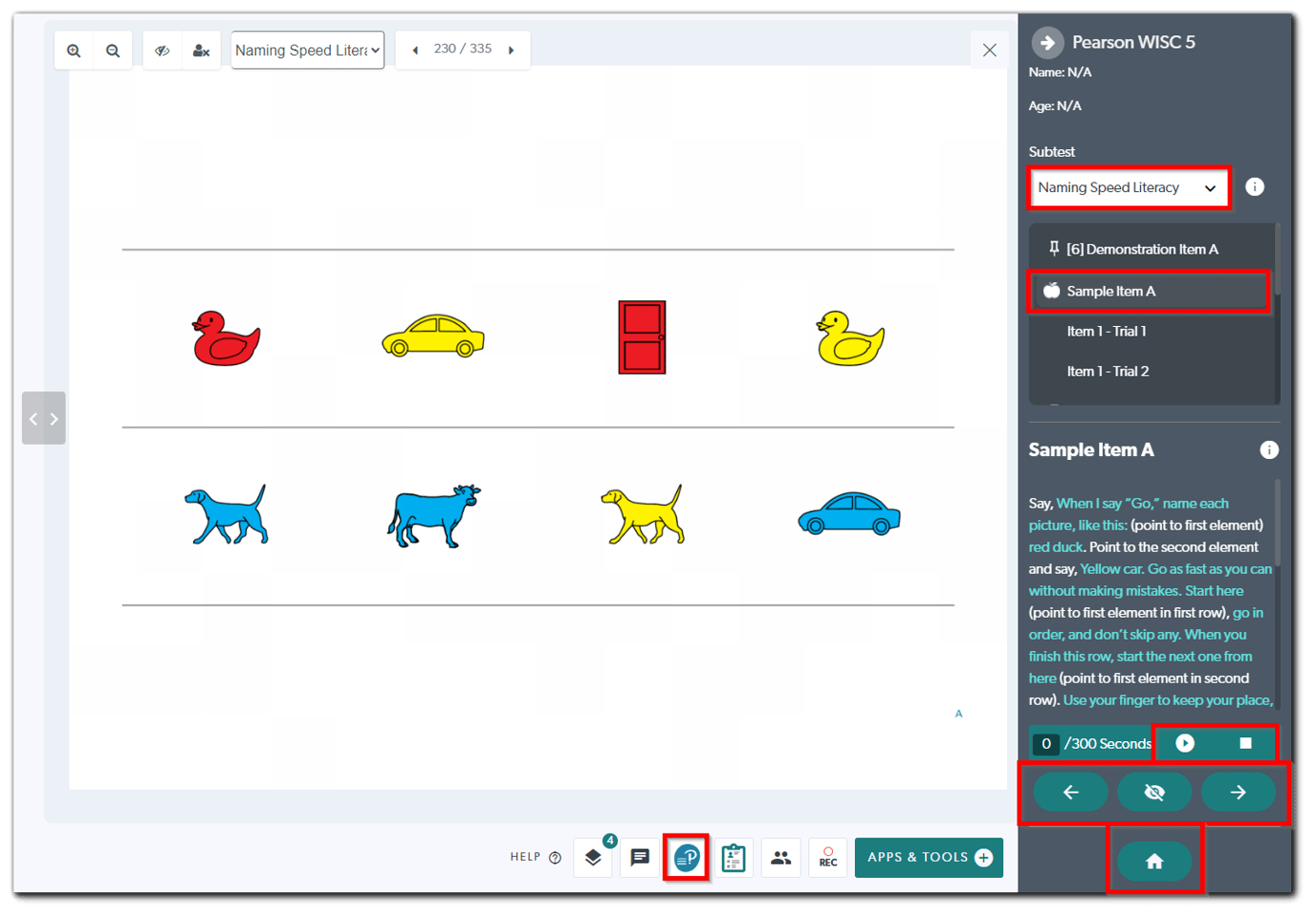Start a session recording with REC
Viewport: 1316px width, 917px height.
click(827, 857)
